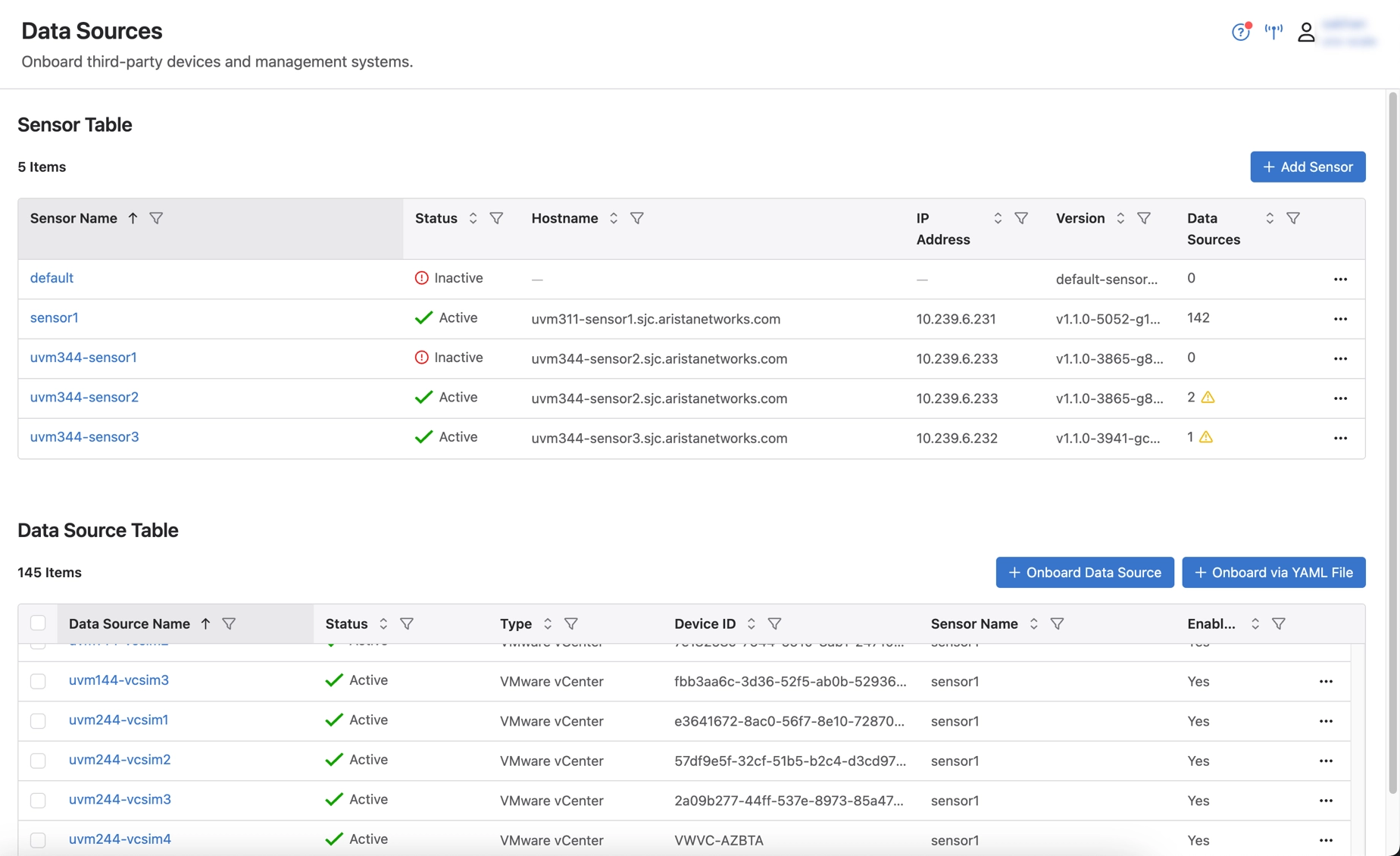Click the page vertical scrollbar
Screen dimensions: 1400x856
point(1392,443)
